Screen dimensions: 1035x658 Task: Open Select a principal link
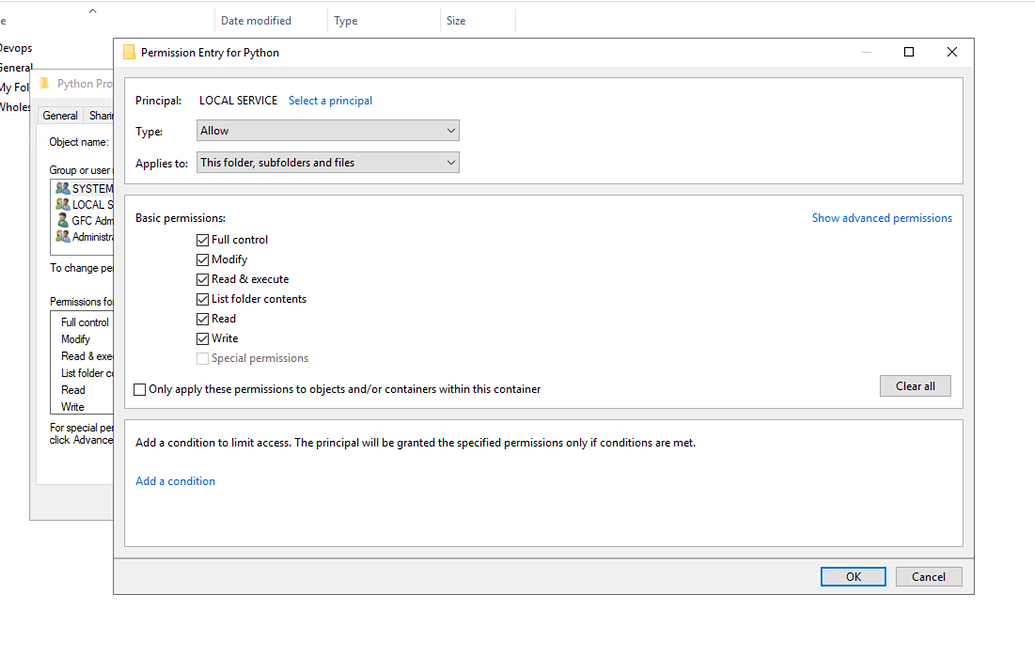(x=330, y=100)
